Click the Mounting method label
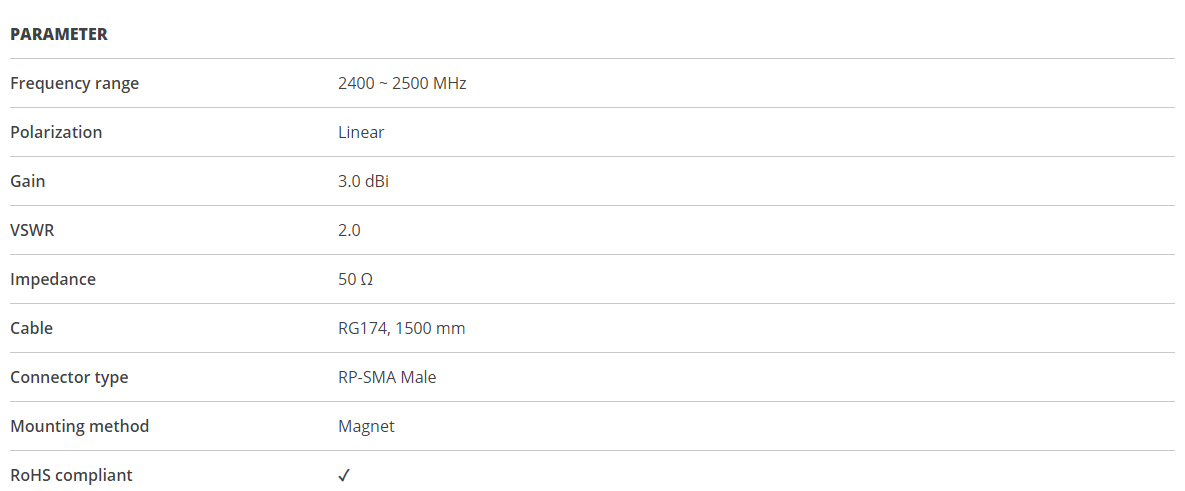Image resolution: width=1185 pixels, height=491 pixels. pos(79,426)
